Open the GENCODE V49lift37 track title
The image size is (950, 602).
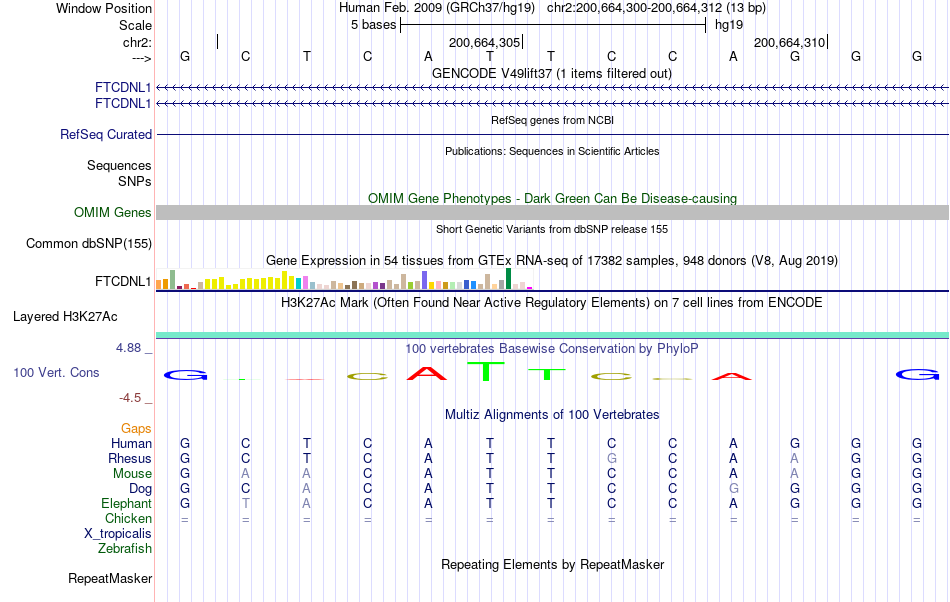coord(551,73)
